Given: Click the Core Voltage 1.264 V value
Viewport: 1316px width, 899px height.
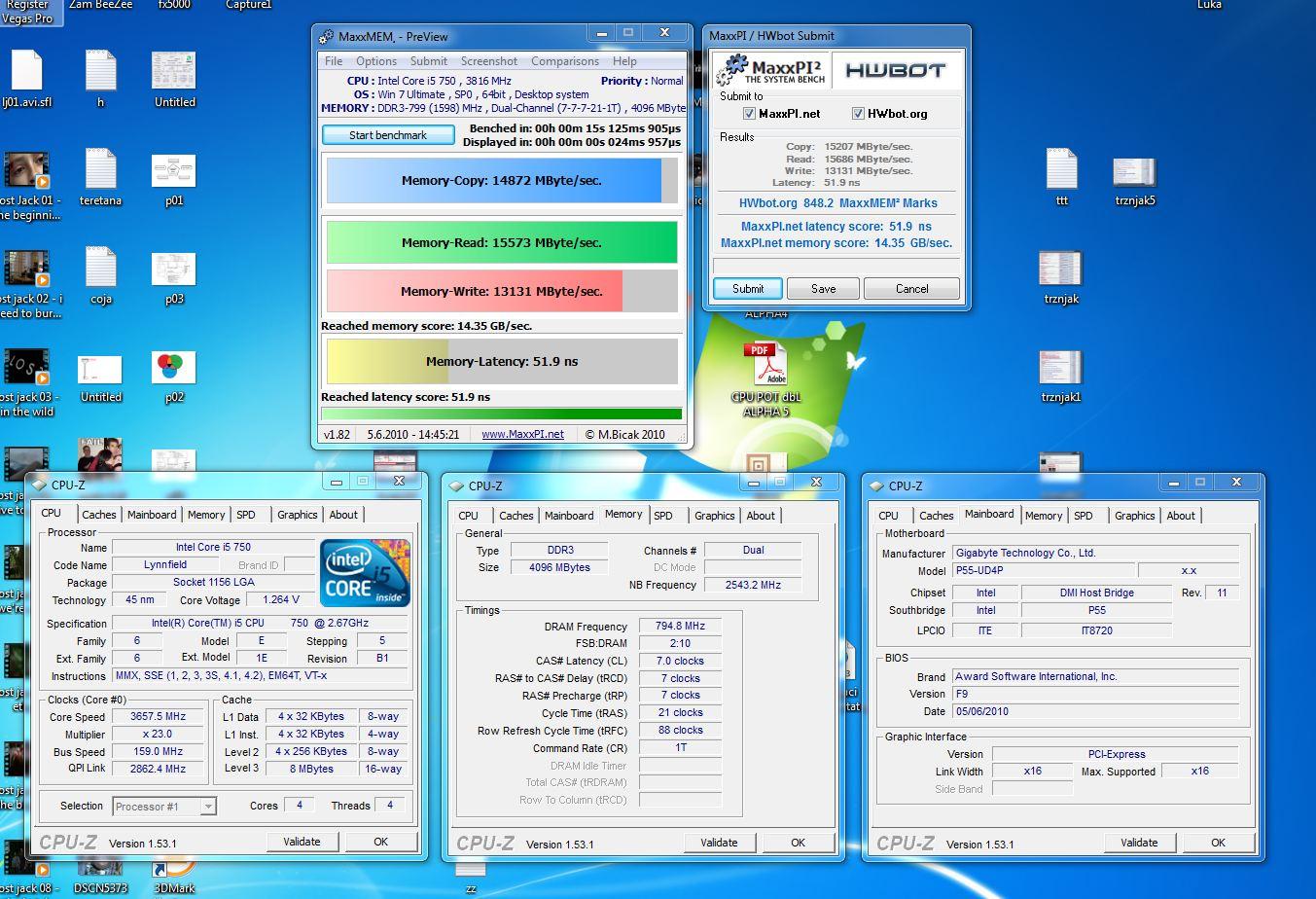Looking at the screenshot, I should point(281,599).
